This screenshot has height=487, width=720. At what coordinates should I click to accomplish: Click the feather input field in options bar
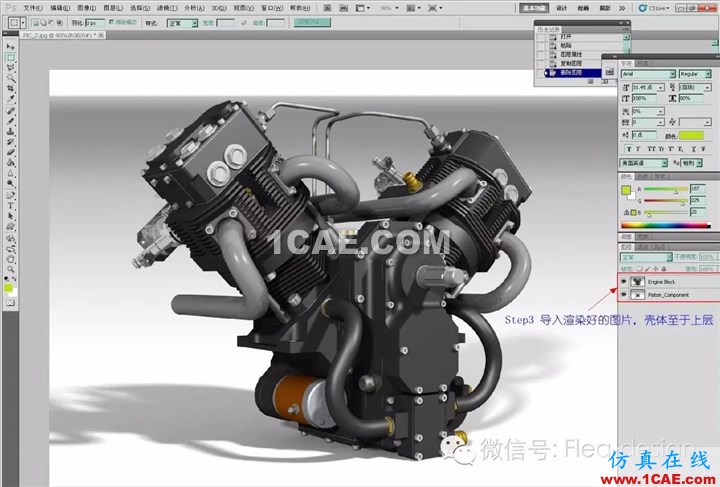(95, 22)
